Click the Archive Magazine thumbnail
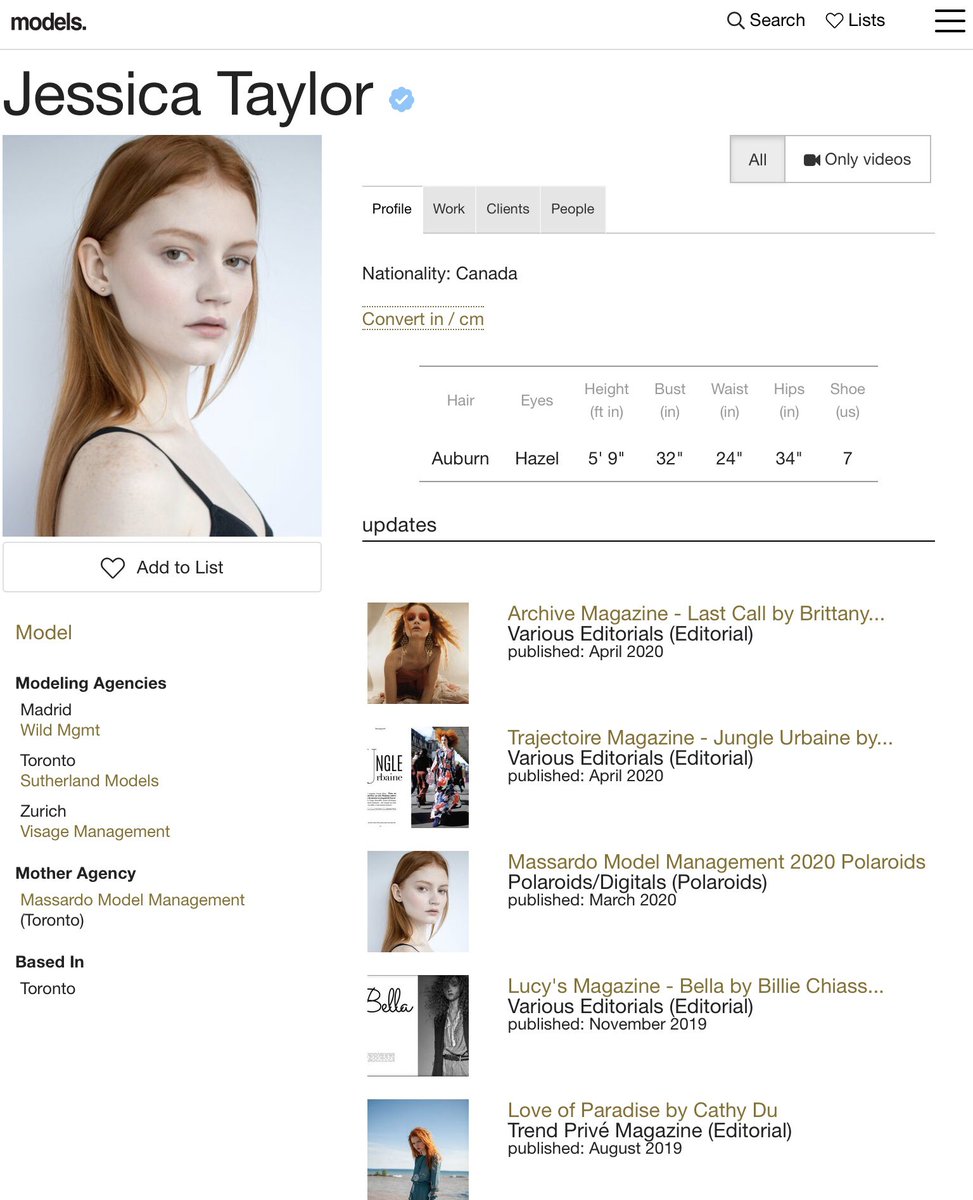Image resolution: width=973 pixels, height=1200 pixels. pyautogui.click(x=418, y=653)
